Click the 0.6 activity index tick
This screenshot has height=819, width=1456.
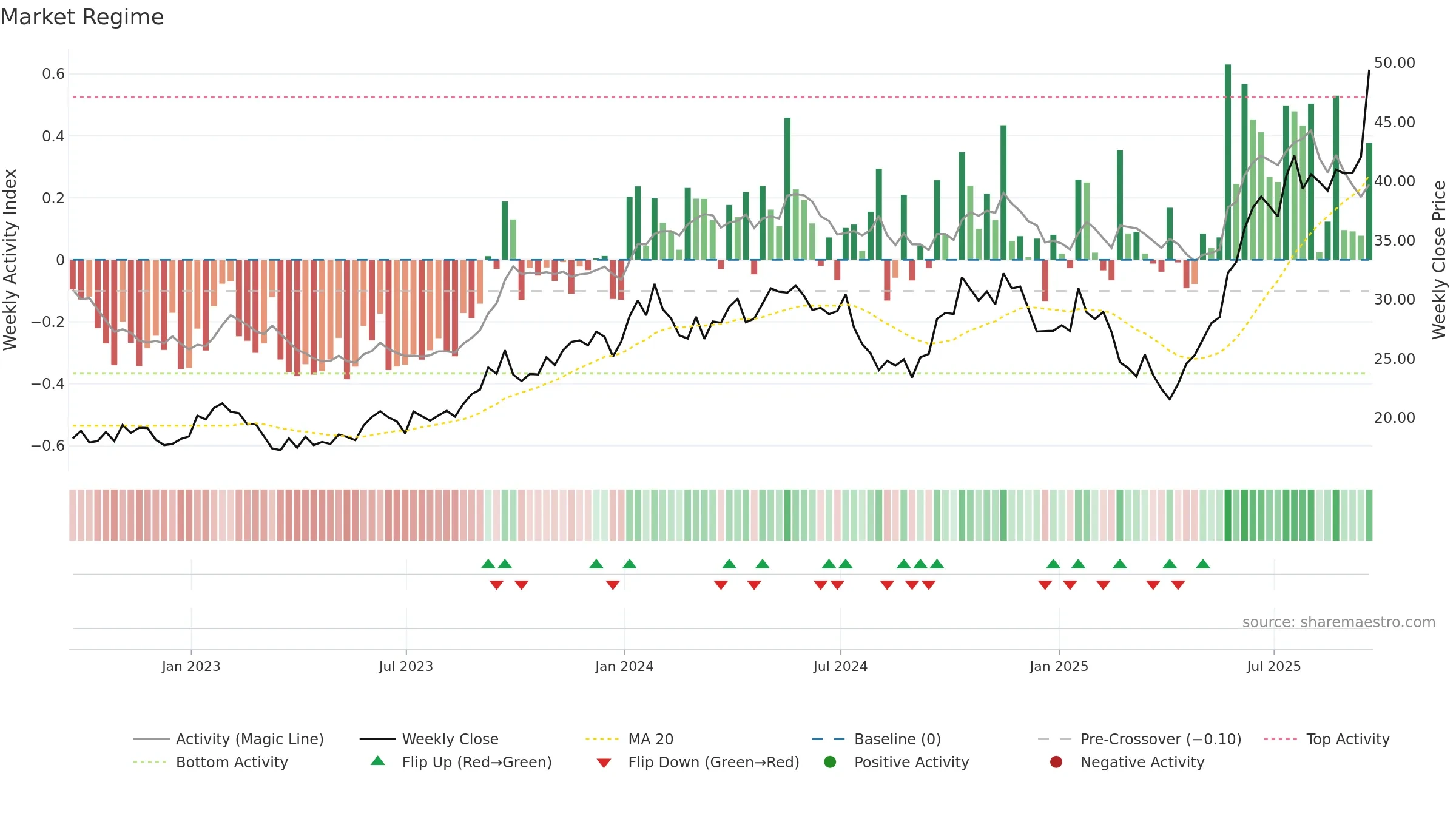point(53,74)
